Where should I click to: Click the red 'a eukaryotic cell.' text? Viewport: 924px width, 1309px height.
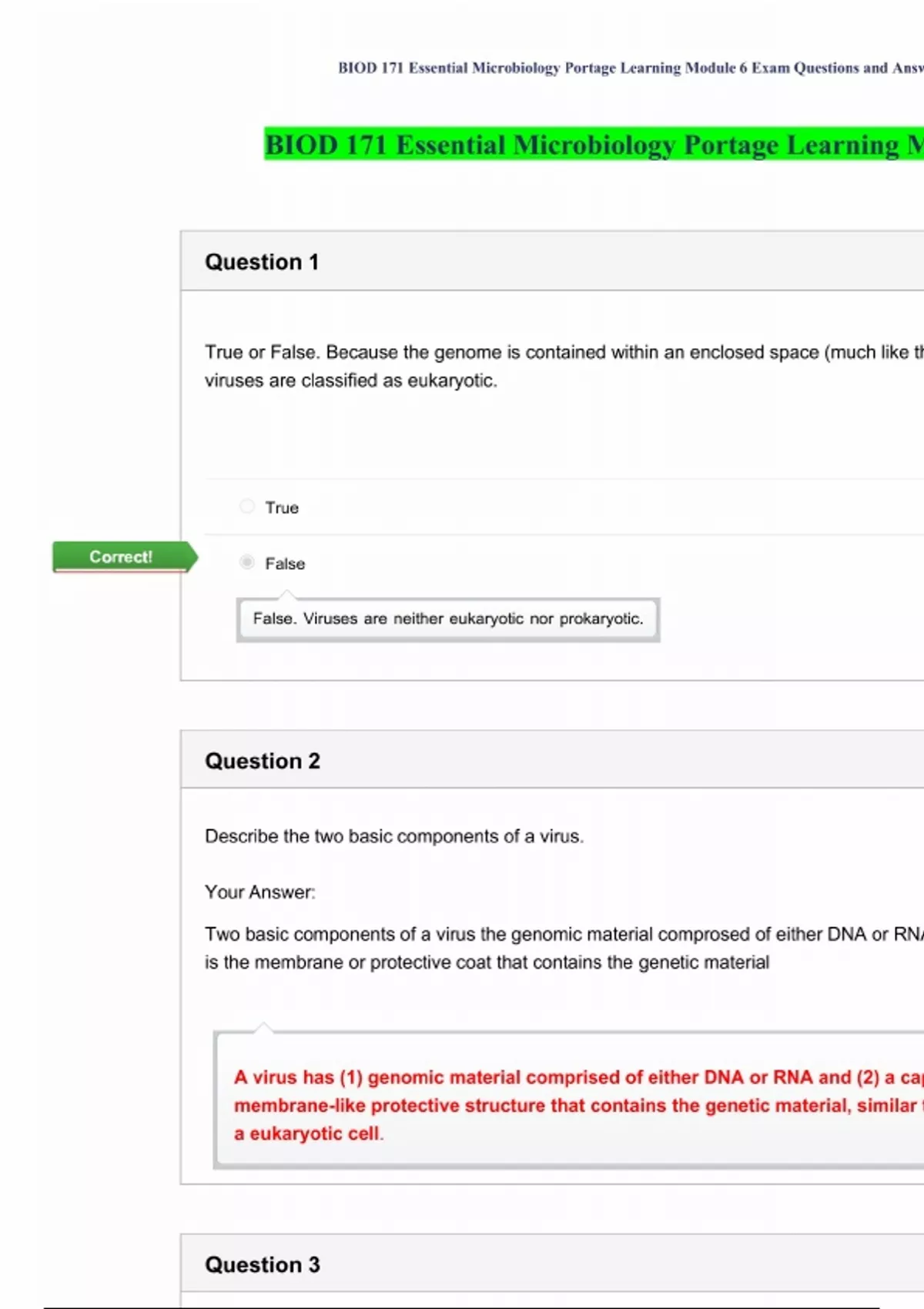coord(308,1133)
